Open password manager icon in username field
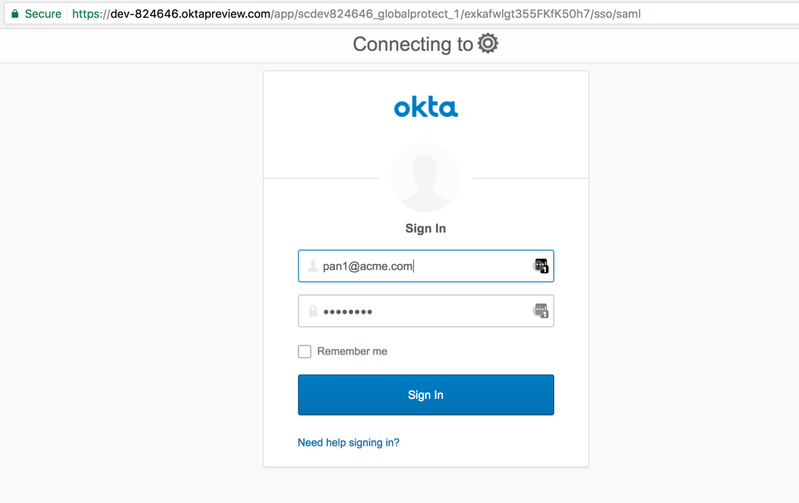The width and height of the screenshot is (799, 503). tap(541, 266)
